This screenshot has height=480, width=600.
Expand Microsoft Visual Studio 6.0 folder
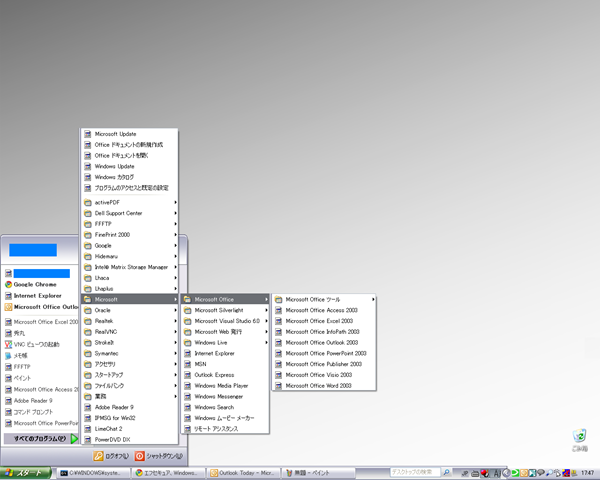click(225, 321)
